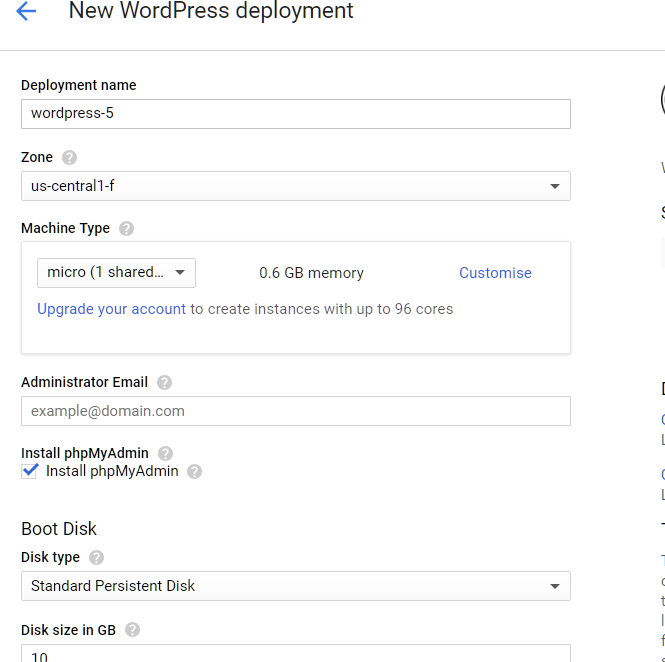This screenshot has width=665, height=662.
Task: Go back using the left arrow
Action: tap(26, 12)
